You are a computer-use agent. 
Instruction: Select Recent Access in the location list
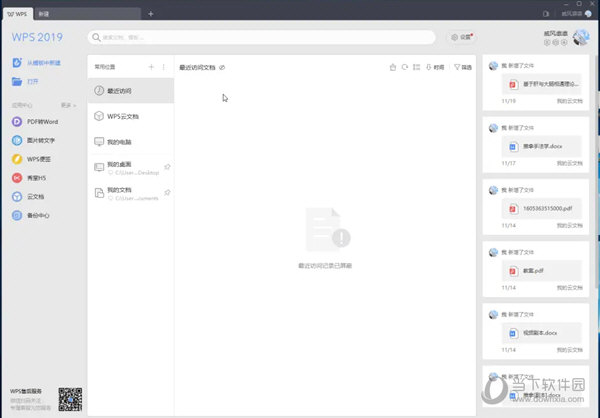click(x=131, y=91)
